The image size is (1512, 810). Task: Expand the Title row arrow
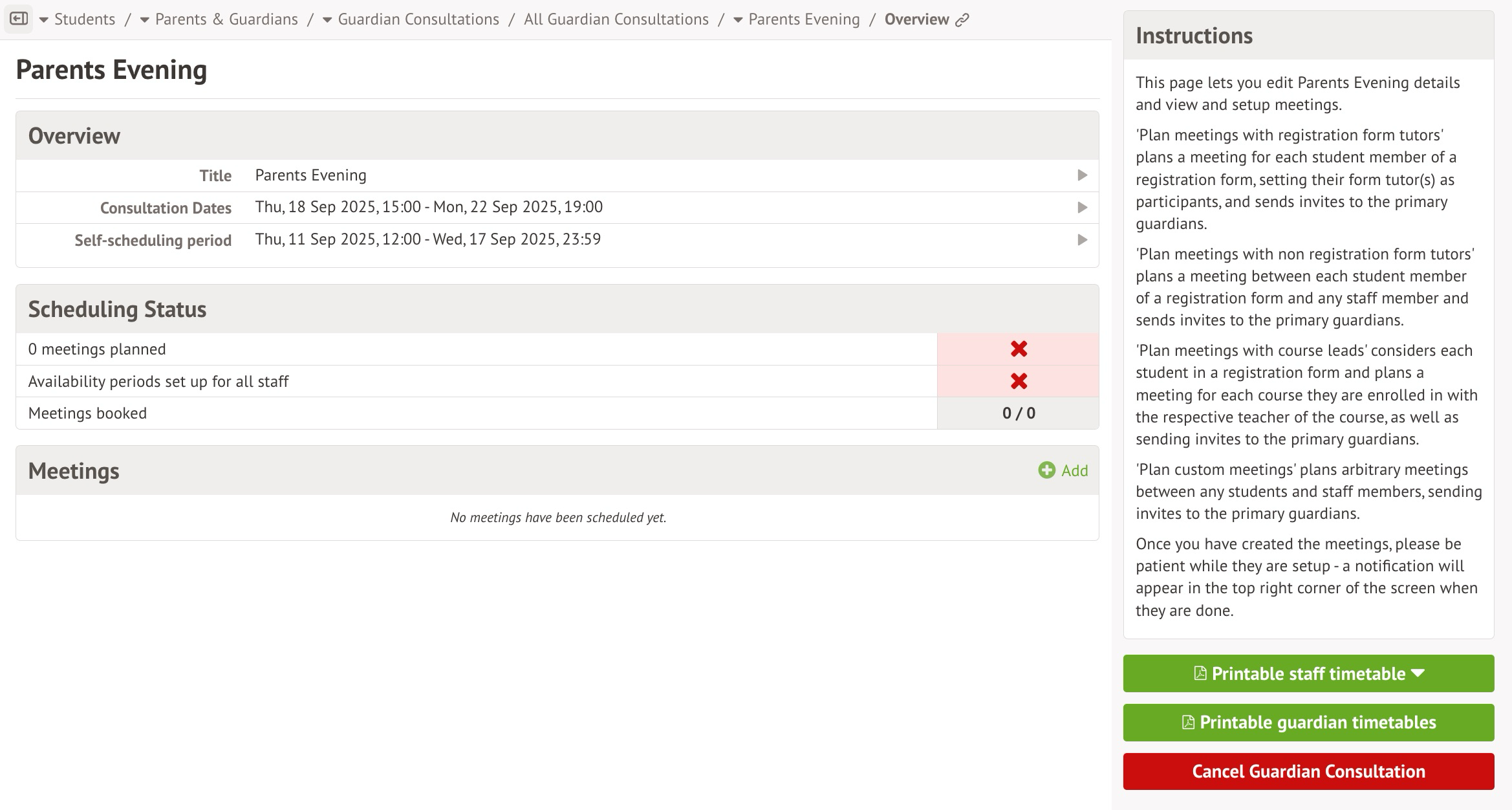click(x=1082, y=175)
